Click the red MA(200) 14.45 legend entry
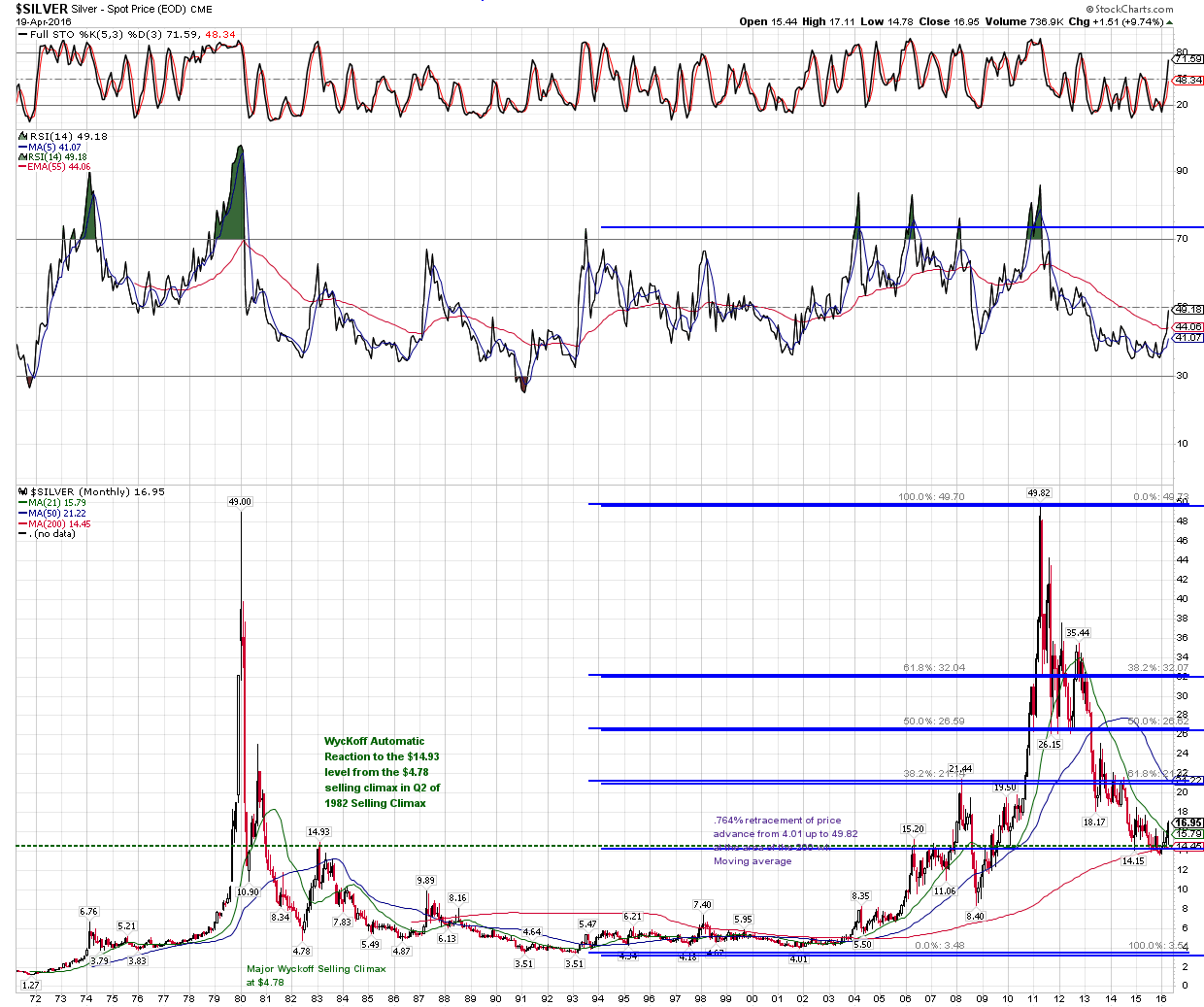Viewport: 1204px width, 1007px height. tap(59, 524)
